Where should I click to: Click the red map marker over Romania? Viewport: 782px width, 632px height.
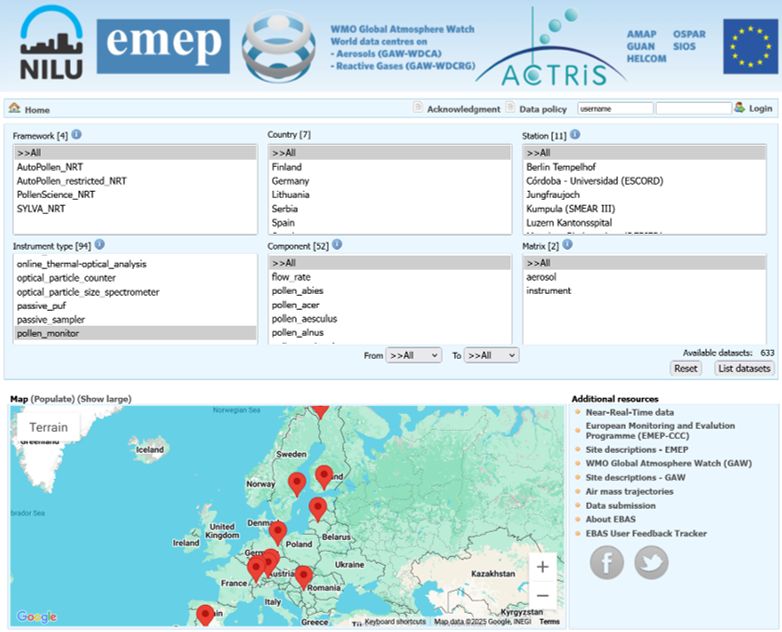[303, 578]
